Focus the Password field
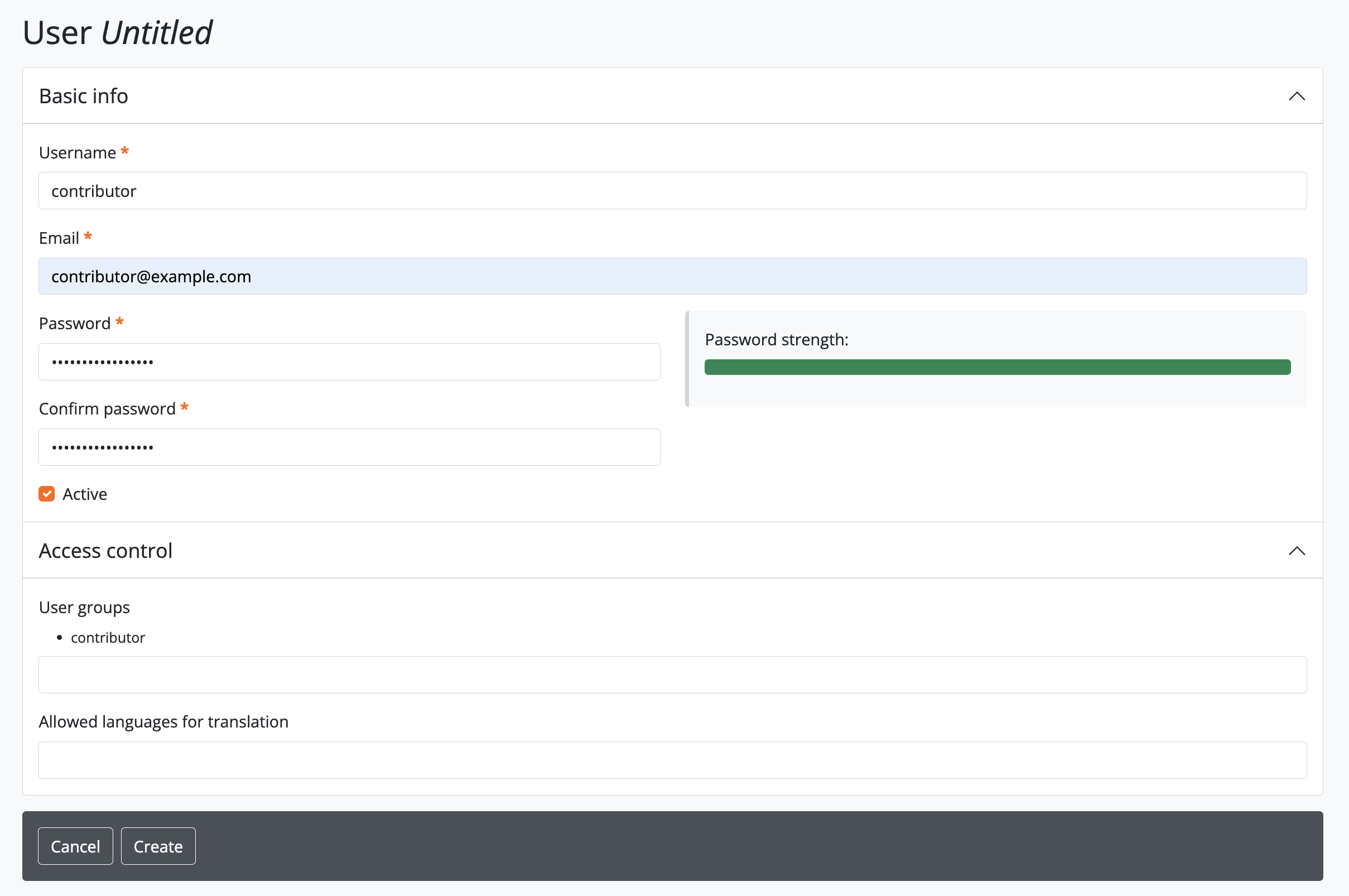This screenshot has height=896, width=1349. tap(349, 362)
